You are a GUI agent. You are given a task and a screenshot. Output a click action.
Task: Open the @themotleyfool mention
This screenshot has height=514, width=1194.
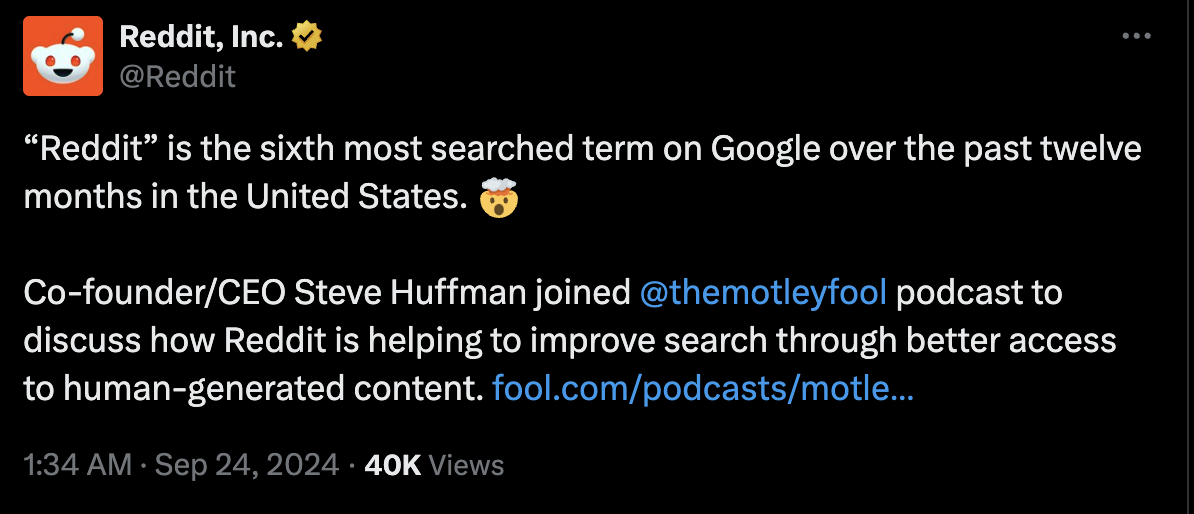[762, 293]
